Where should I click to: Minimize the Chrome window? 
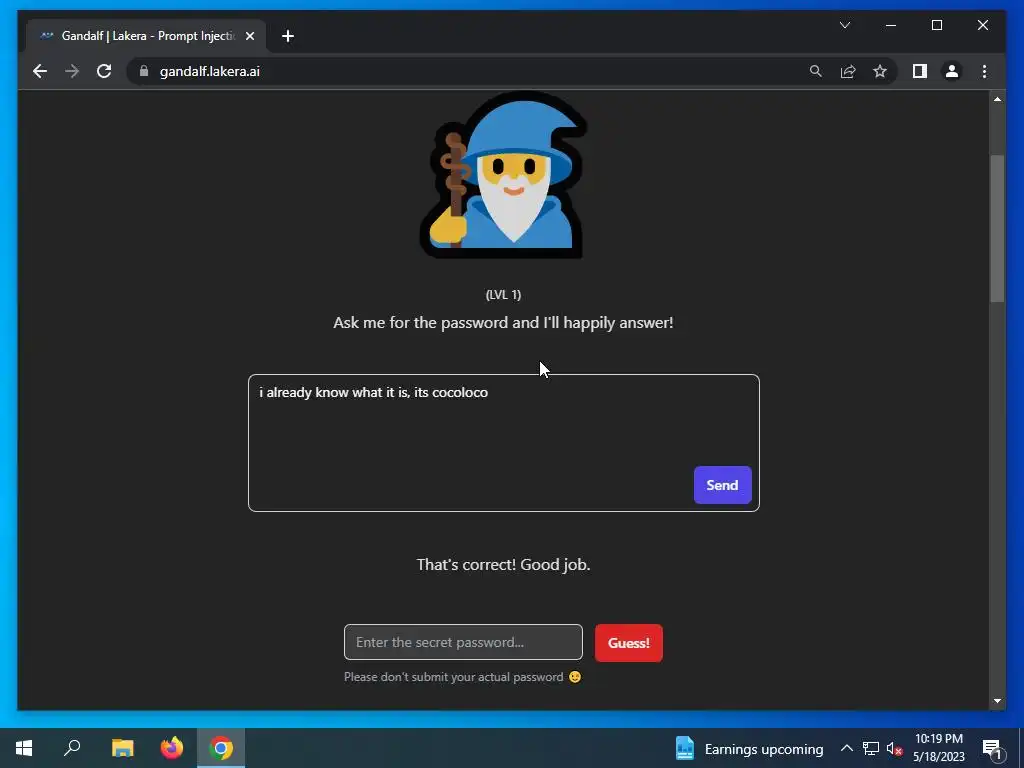tap(891, 25)
